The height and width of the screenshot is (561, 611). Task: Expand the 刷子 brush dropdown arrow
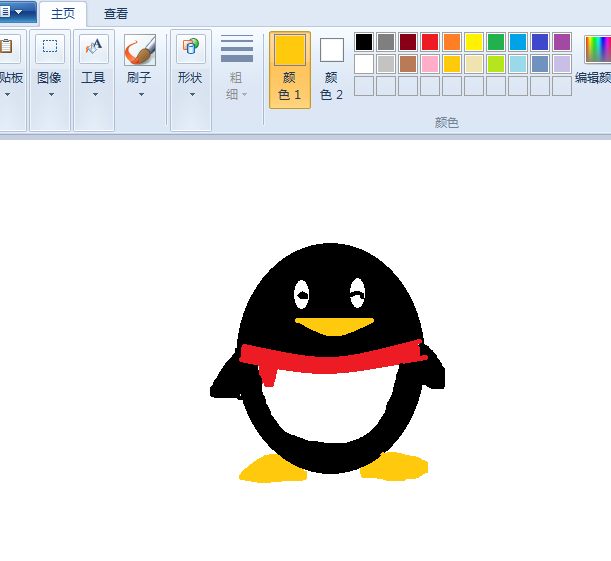coord(141,94)
